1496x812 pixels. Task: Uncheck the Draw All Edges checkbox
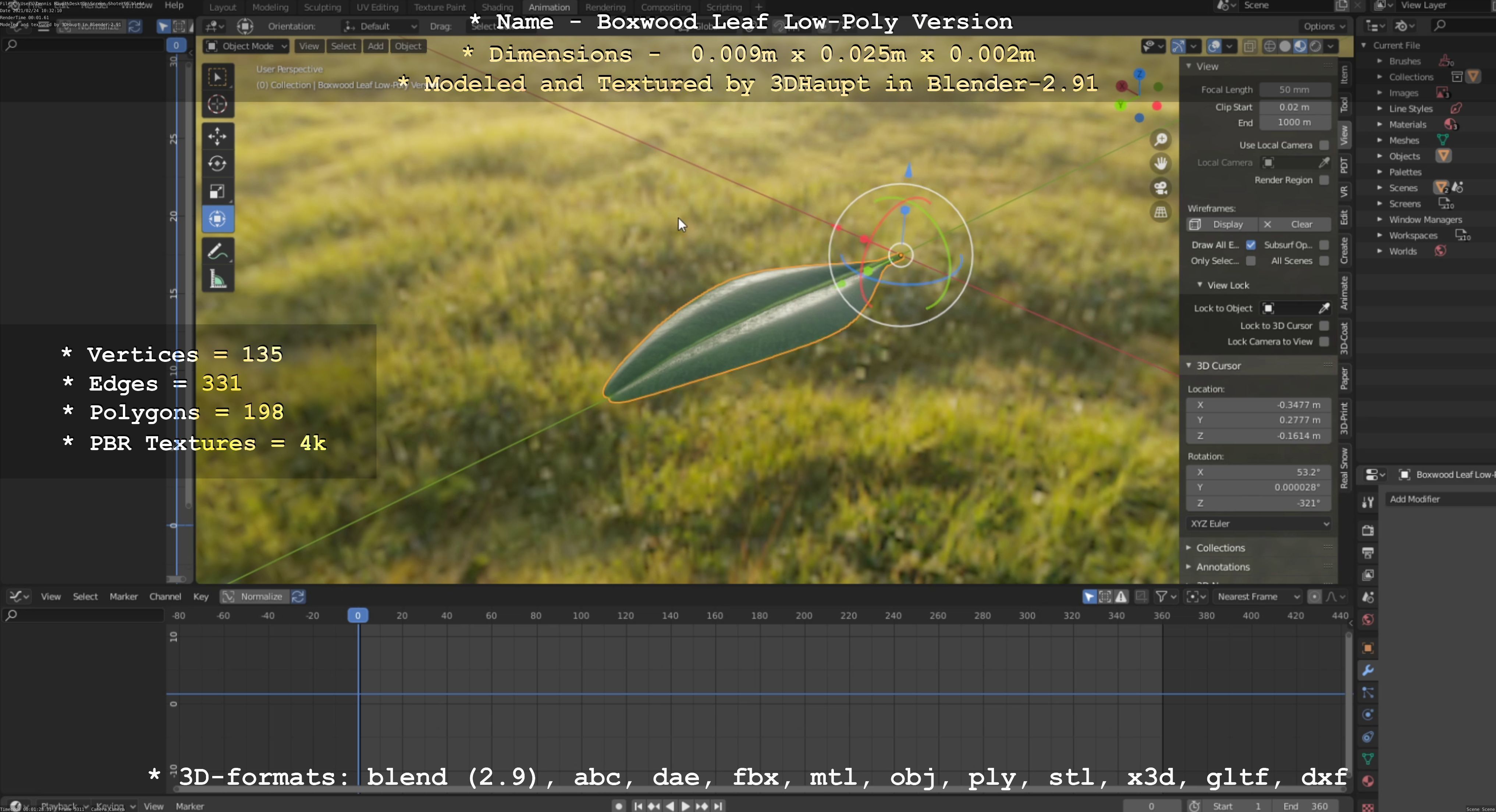tap(1250, 245)
